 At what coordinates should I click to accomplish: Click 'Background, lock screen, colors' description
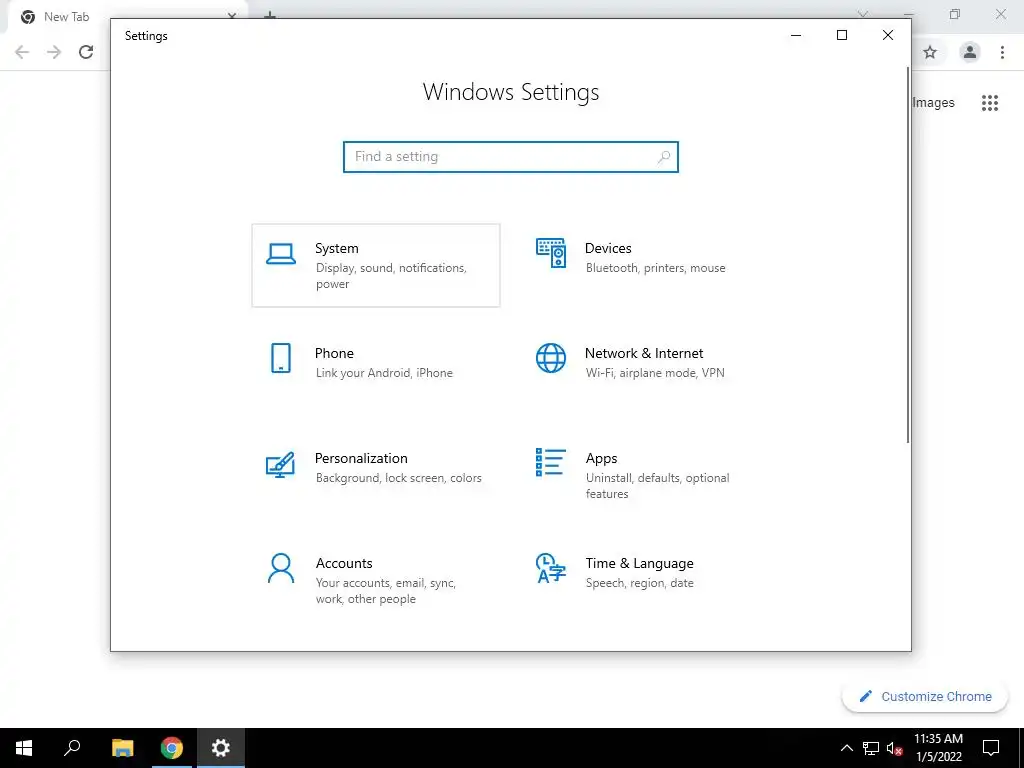pos(399,478)
